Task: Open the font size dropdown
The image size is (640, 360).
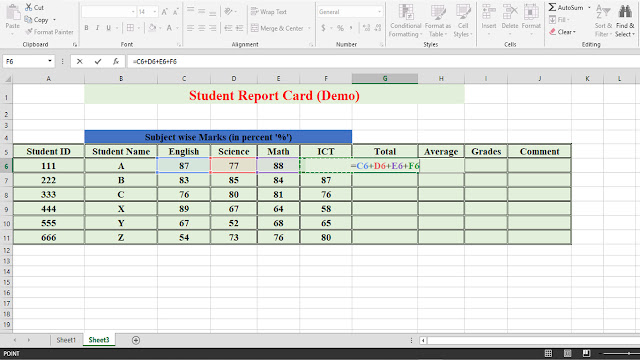Action: tap(155, 12)
